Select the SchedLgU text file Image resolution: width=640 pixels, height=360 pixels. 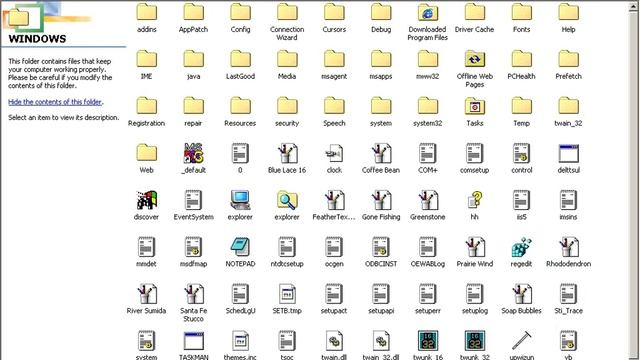pyautogui.click(x=240, y=294)
